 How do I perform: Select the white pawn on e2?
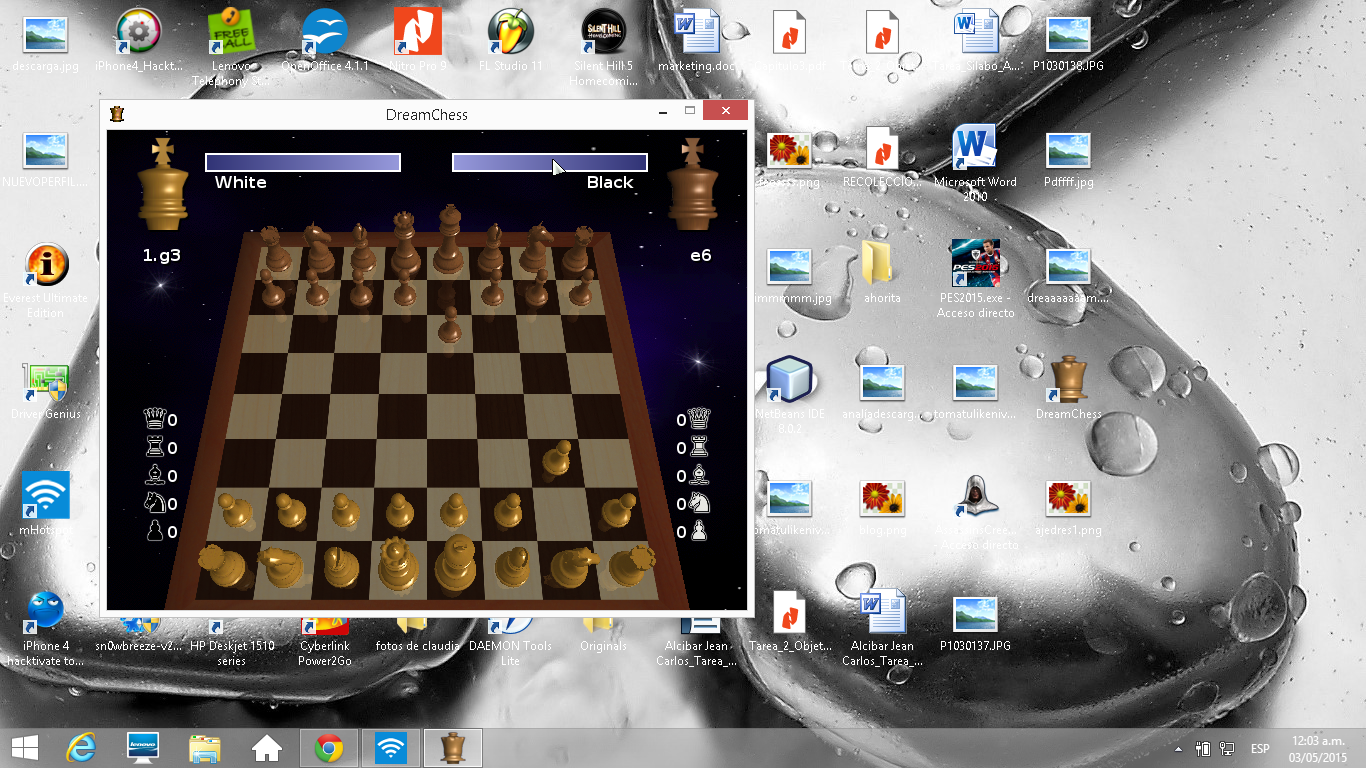pyautogui.click(x=454, y=510)
